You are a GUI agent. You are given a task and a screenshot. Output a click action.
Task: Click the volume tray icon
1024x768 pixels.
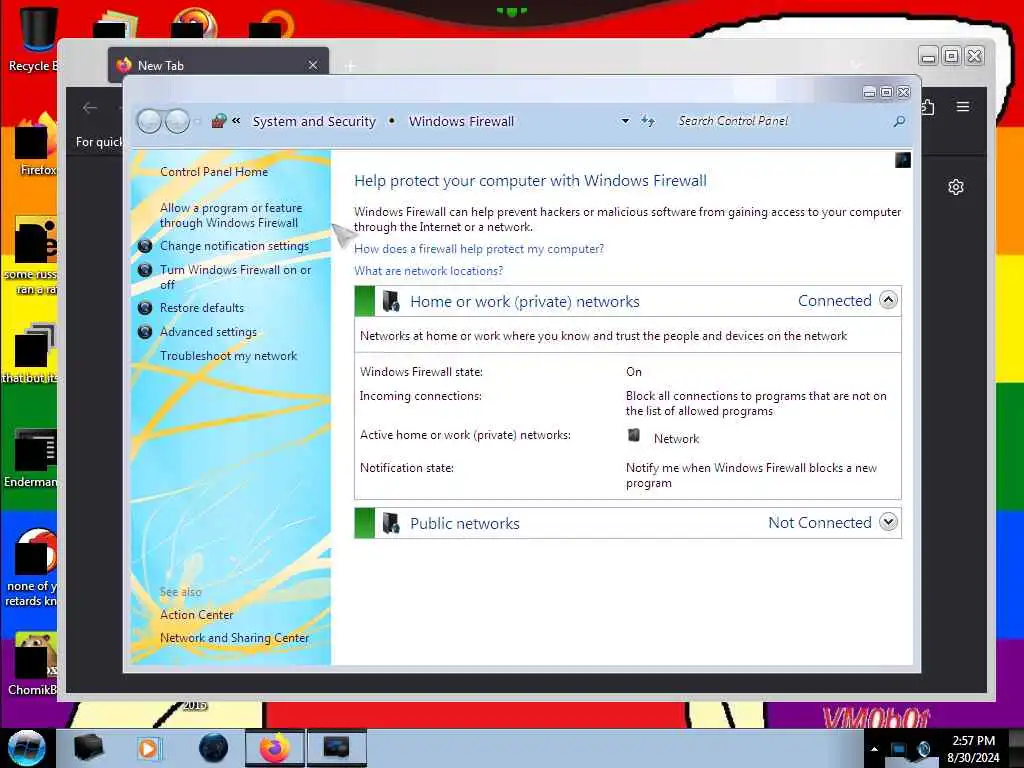[x=923, y=749]
